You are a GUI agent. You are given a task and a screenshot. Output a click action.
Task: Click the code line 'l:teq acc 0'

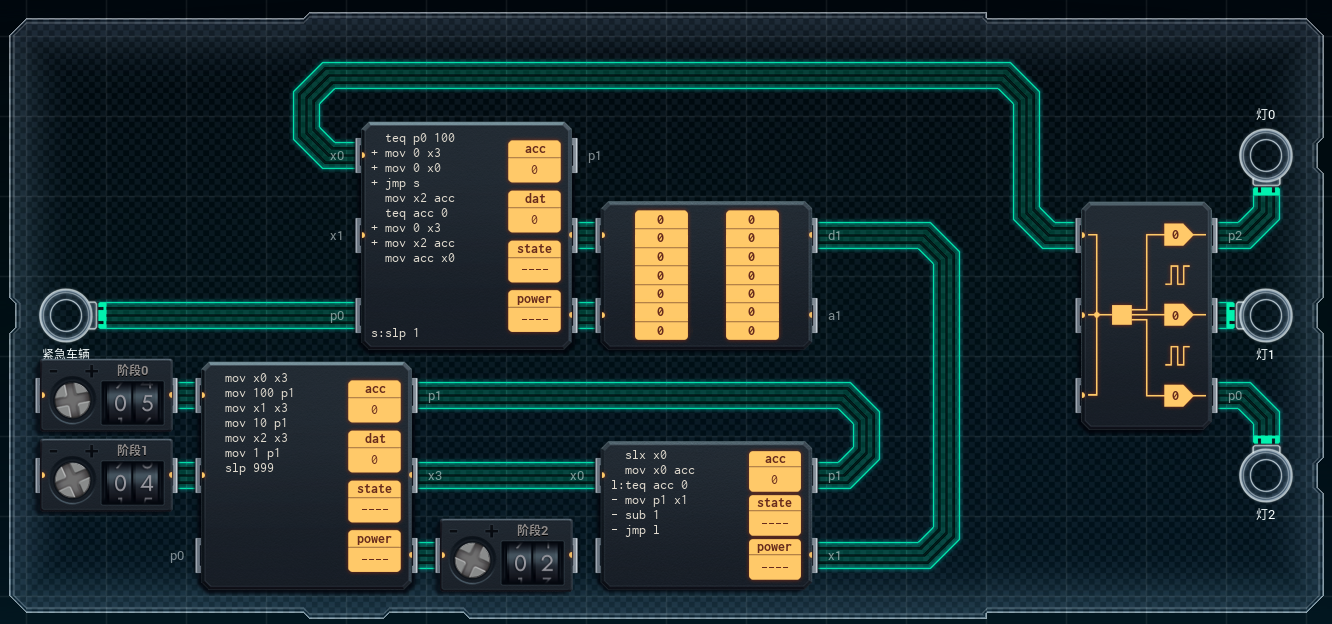tap(649, 485)
